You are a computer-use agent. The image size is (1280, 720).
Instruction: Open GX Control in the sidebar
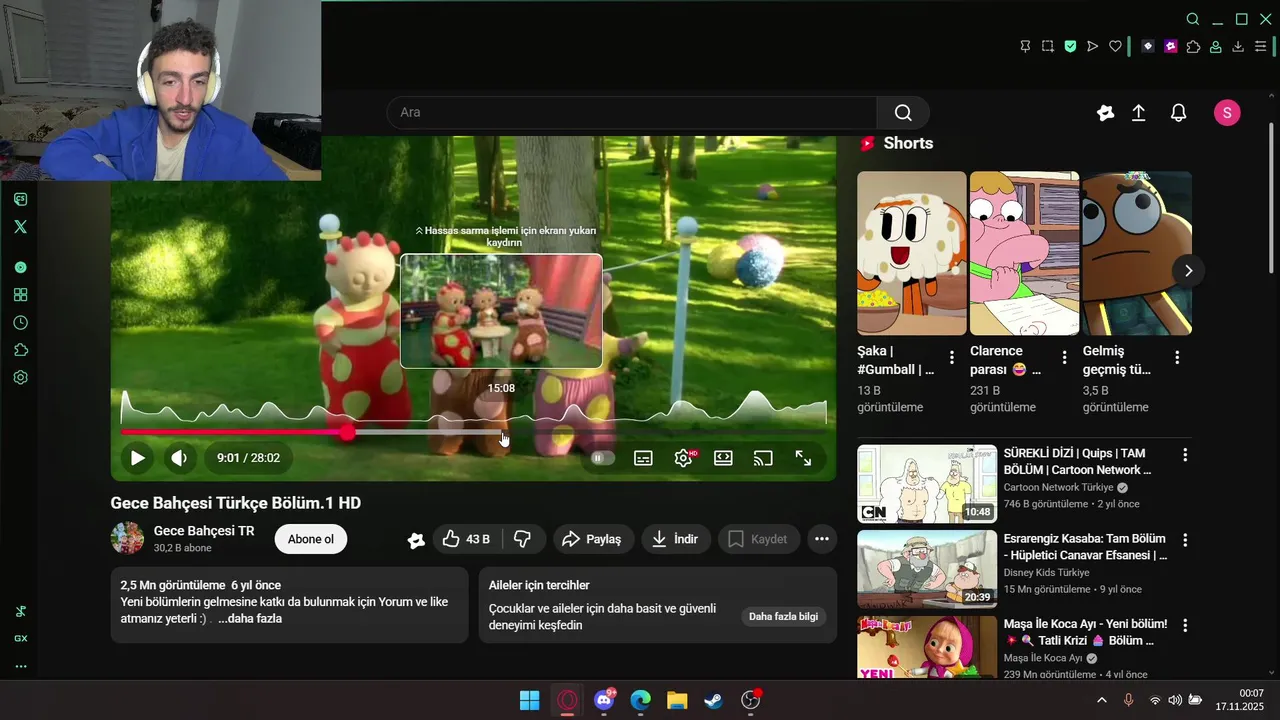(x=20, y=638)
